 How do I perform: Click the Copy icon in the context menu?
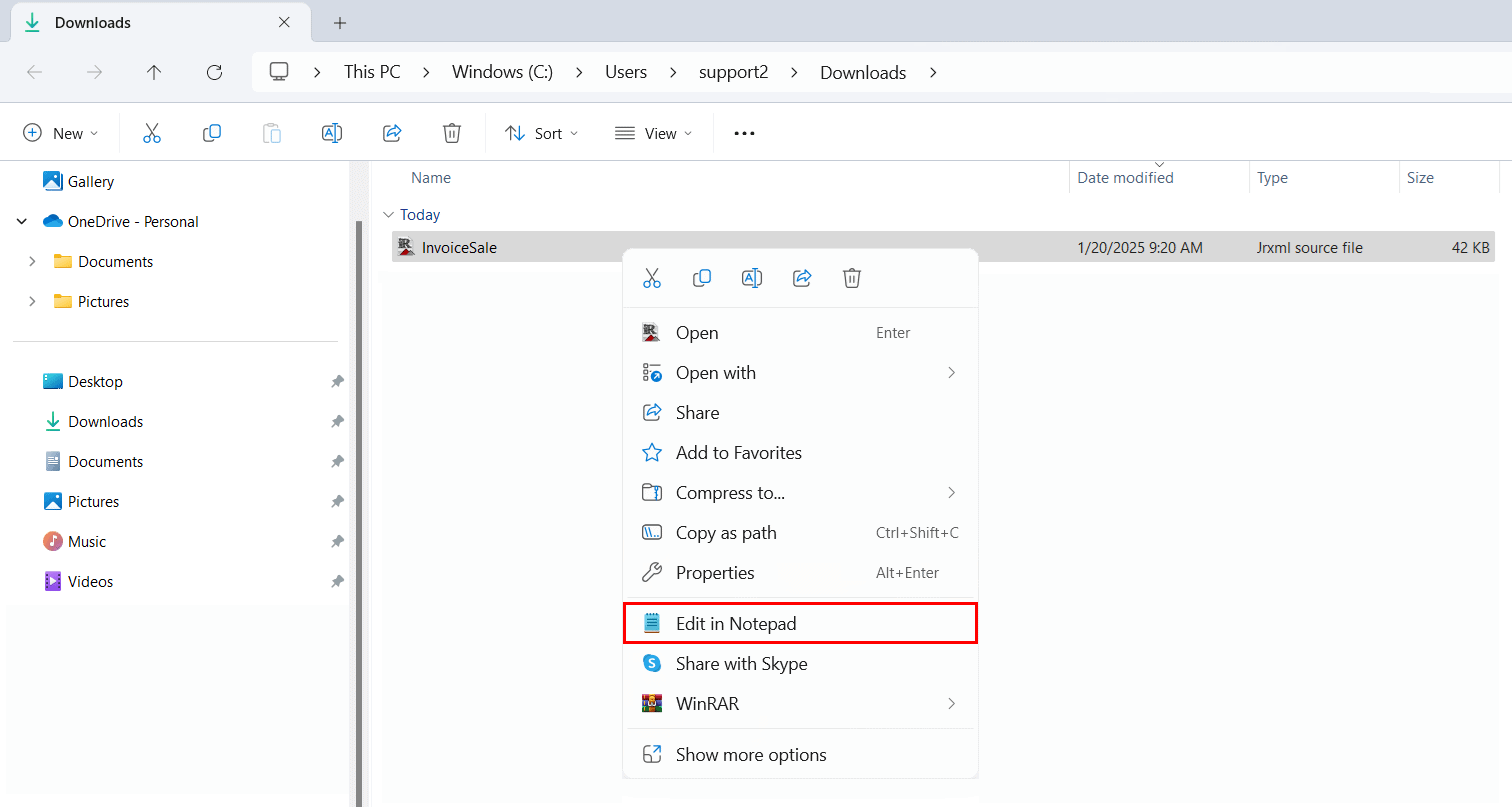coord(702,278)
